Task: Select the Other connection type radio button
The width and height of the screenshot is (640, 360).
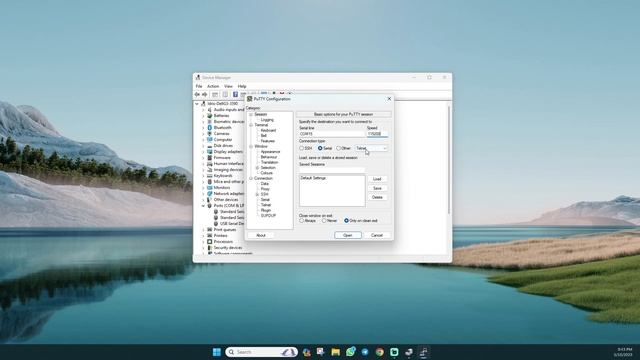Action: click(x=338, y=148)
